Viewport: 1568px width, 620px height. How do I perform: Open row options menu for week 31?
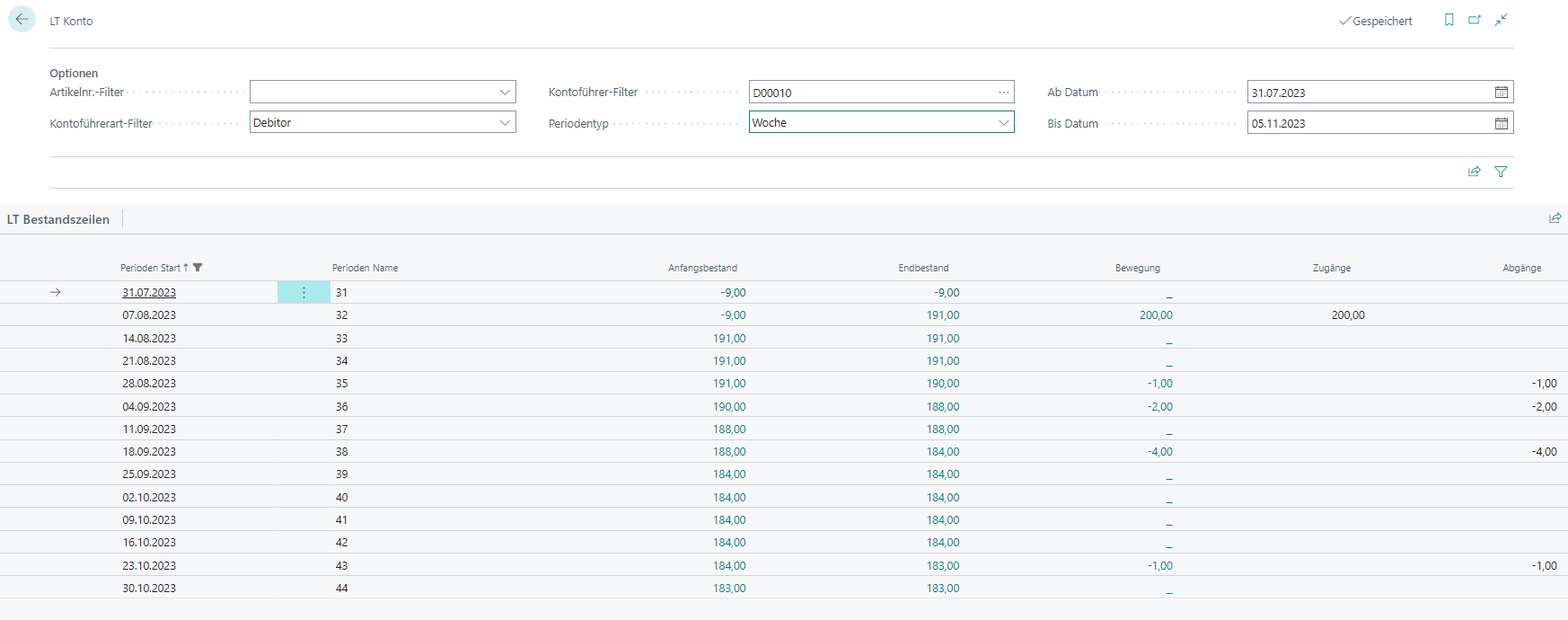click(x=304, y=292)
